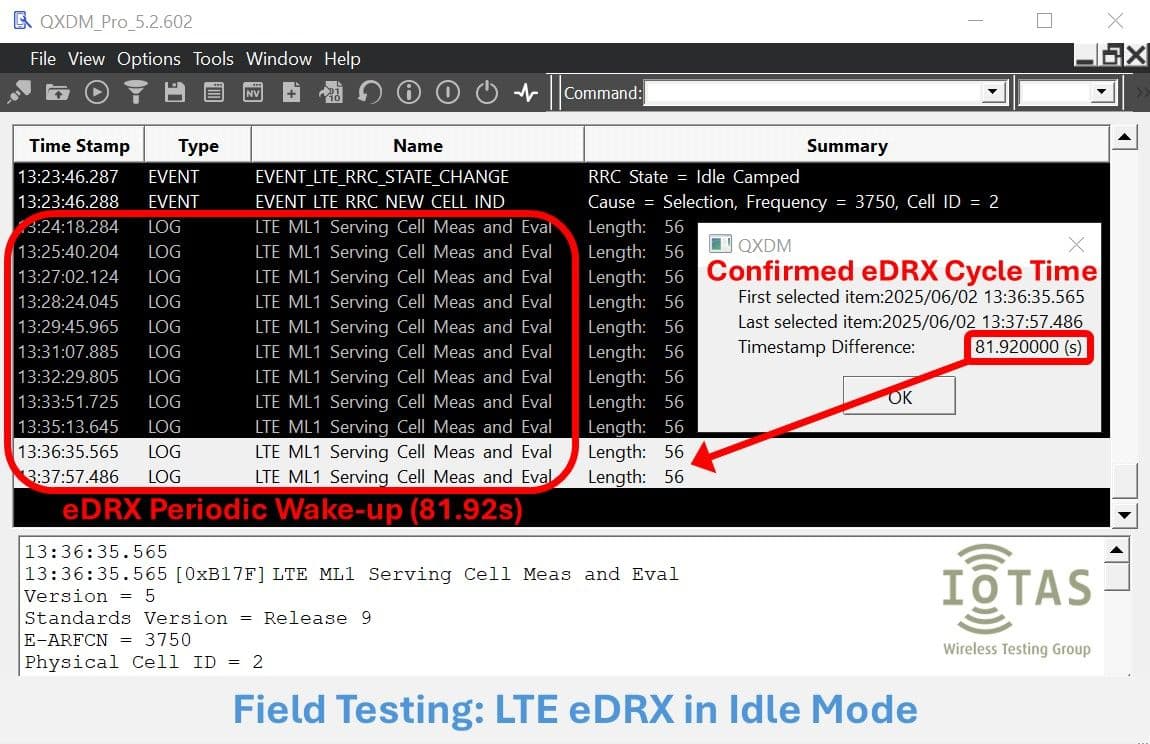Image resolution: width=1150 pixels, height=744 pixels.
Task: Click the circled vertical bar icon
Action: point(447,92)
